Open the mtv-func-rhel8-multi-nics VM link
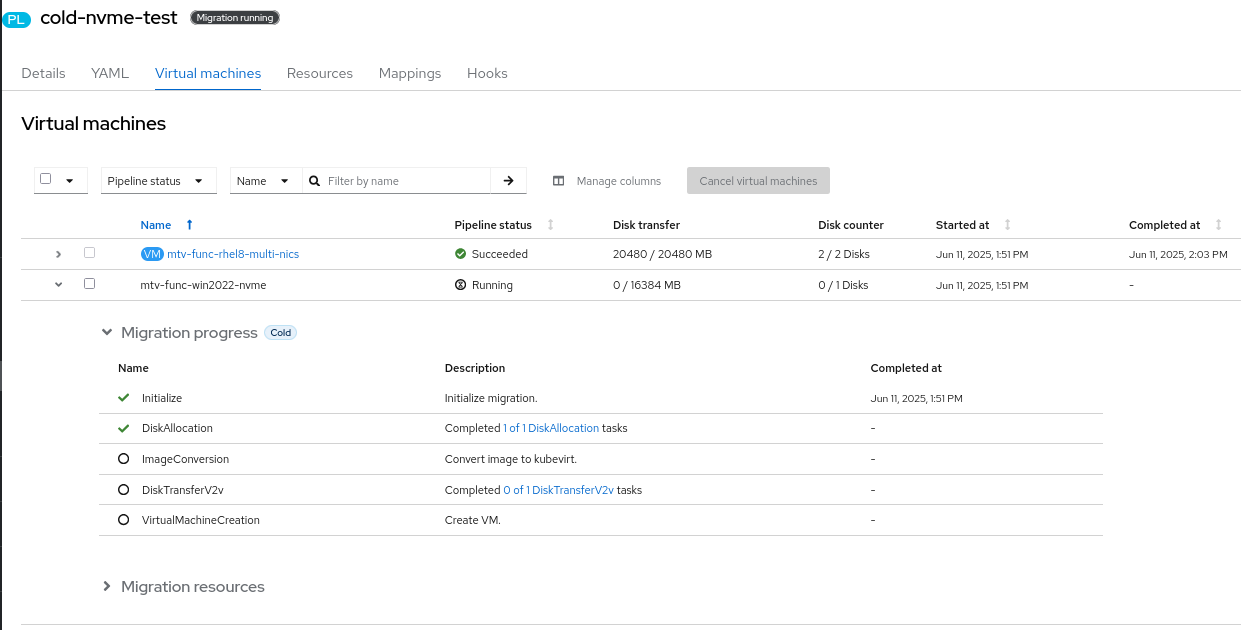1241x630 pixels. (x=233, y=254)
